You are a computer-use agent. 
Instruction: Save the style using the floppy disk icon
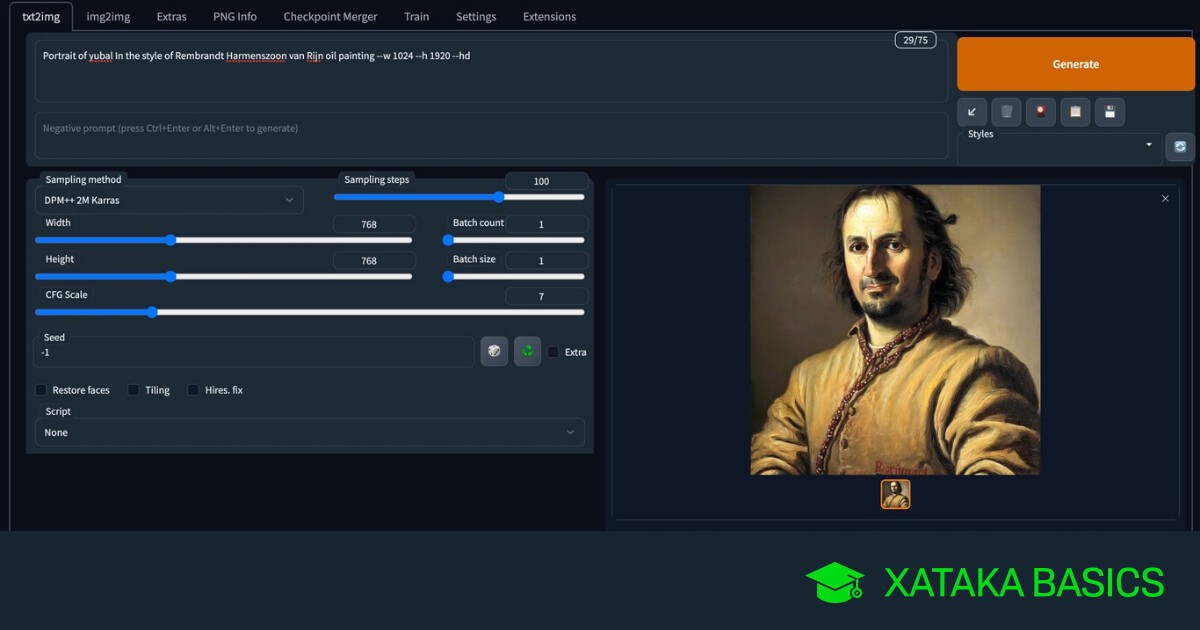tap(1110, 112)
